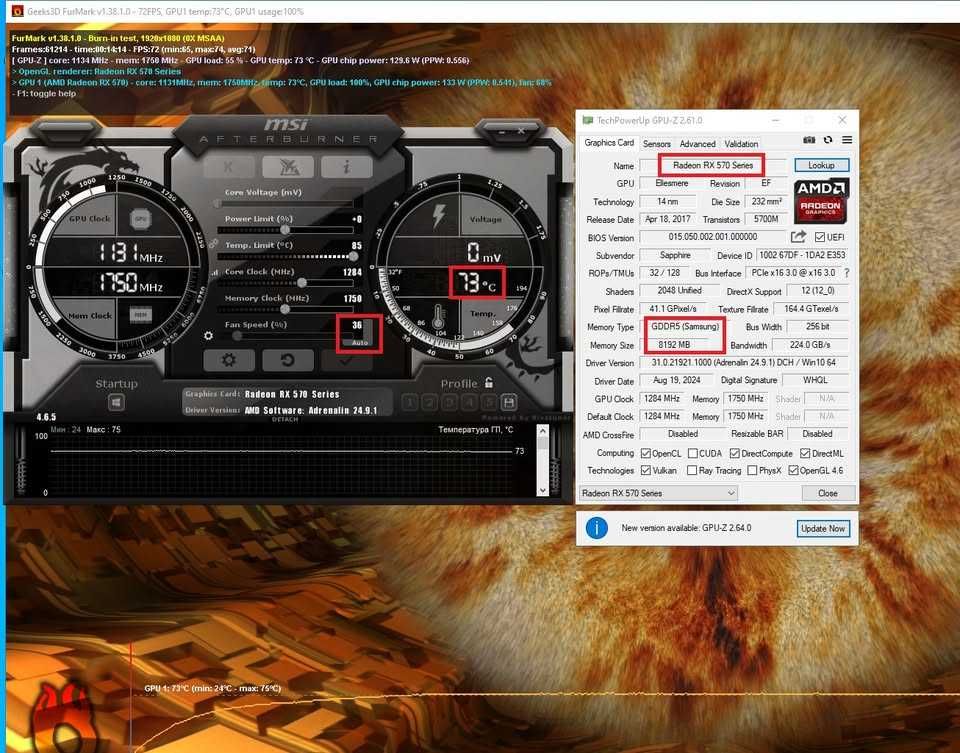Viewport: 960px width, 753px height.
Task: Select profile slot 3 in Afterburner
Action: [449, 402]
